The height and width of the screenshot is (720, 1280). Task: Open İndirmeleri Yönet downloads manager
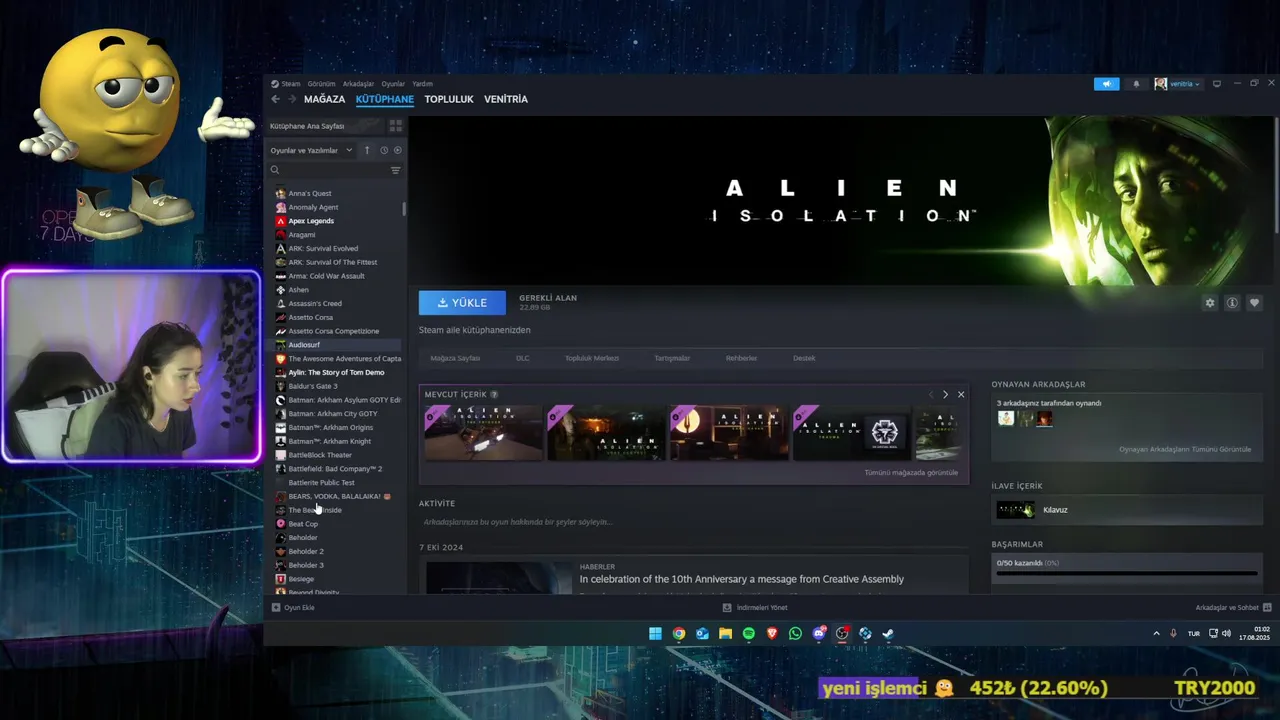click(755, 607)
